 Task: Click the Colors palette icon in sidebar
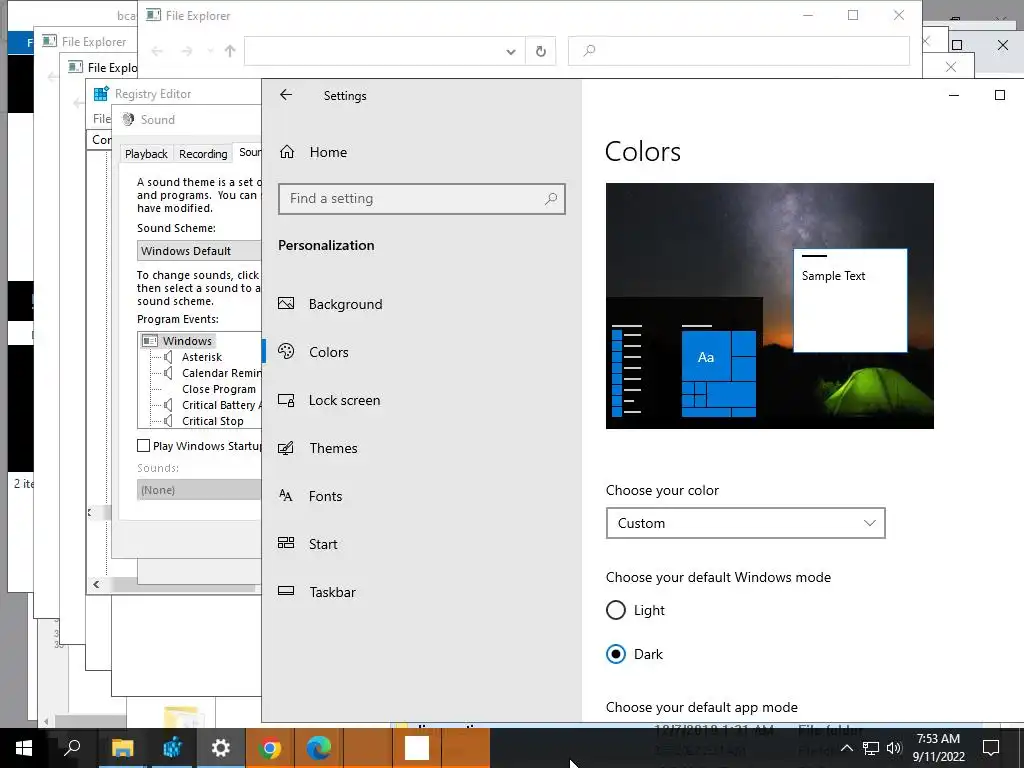point(286,351)
